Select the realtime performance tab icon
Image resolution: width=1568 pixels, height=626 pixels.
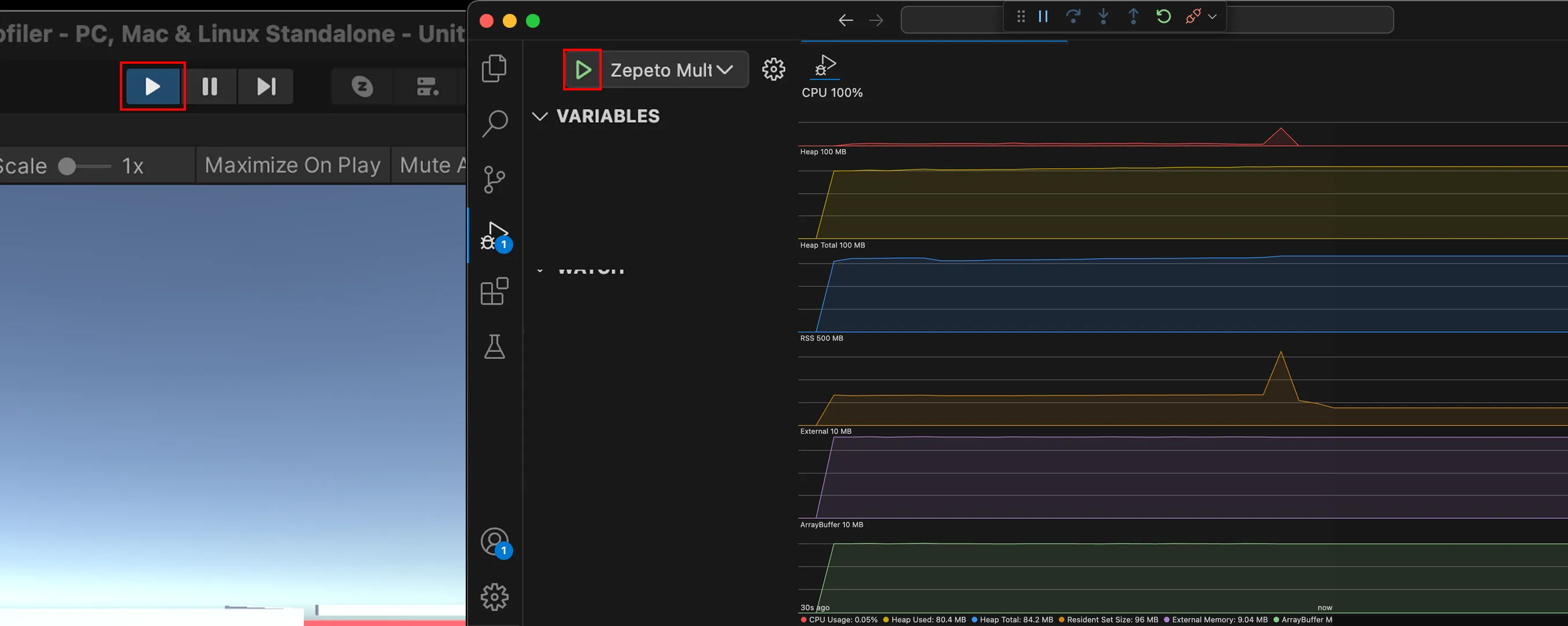tap(825, 65)
